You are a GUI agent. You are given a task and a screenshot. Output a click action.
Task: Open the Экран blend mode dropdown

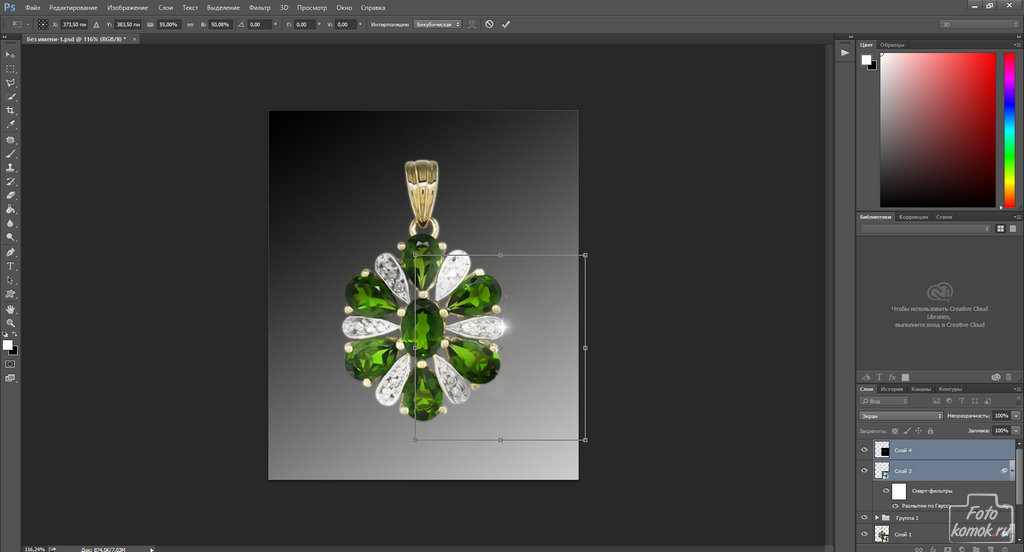900,415
